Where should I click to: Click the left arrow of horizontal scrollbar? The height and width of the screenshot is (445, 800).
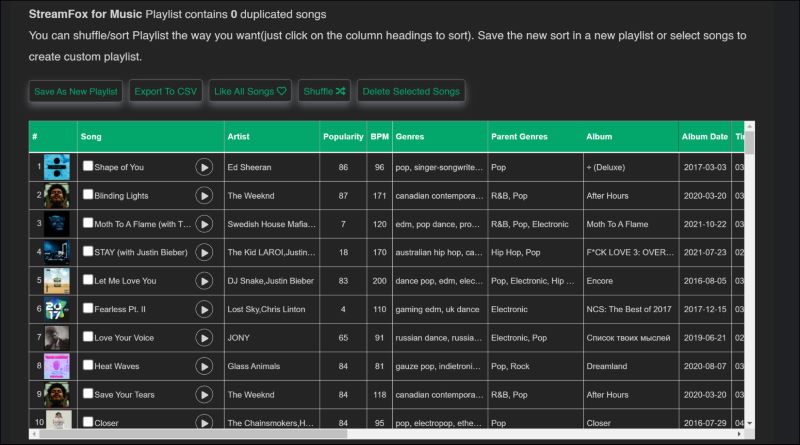point(34,434)
